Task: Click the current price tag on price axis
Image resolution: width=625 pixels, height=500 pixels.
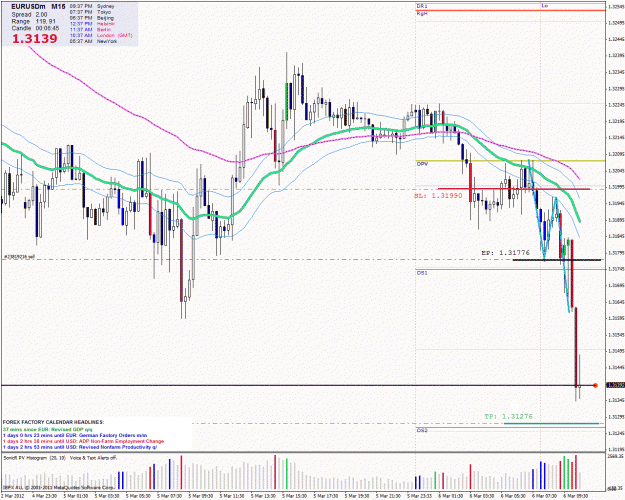Action: tap(615, 386)
